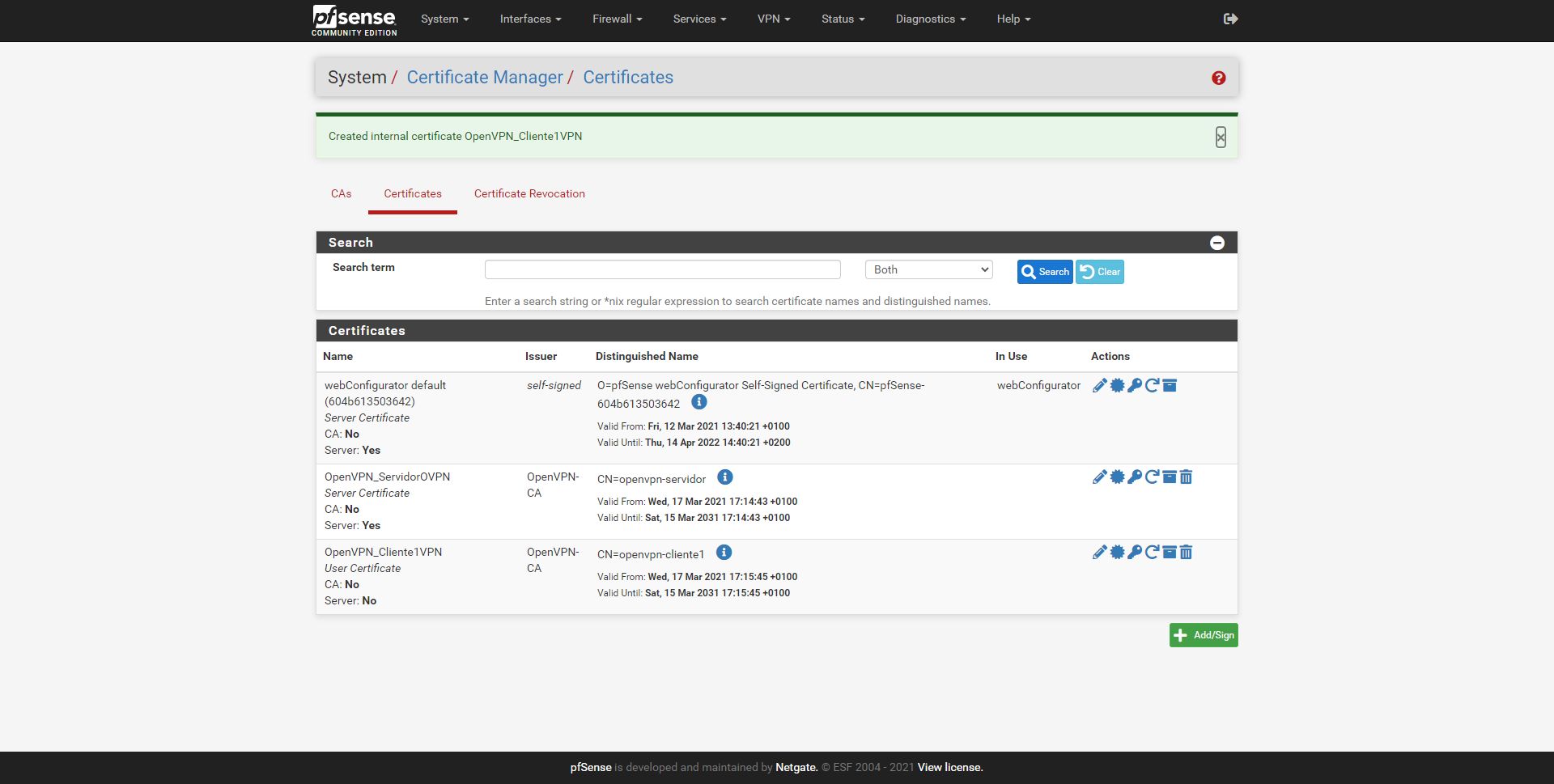This screenshot has height=784, width=1554.
Task: Open the VPN menu
Action: [774, 19]
